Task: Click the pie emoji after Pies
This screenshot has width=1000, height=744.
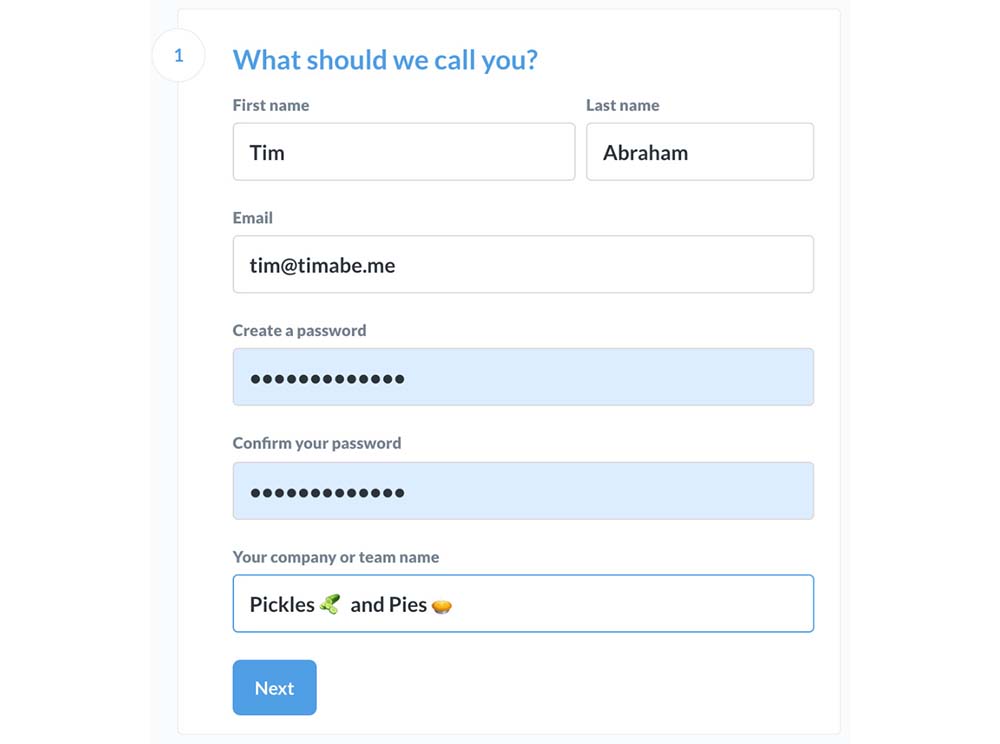Action: [441, 606]
